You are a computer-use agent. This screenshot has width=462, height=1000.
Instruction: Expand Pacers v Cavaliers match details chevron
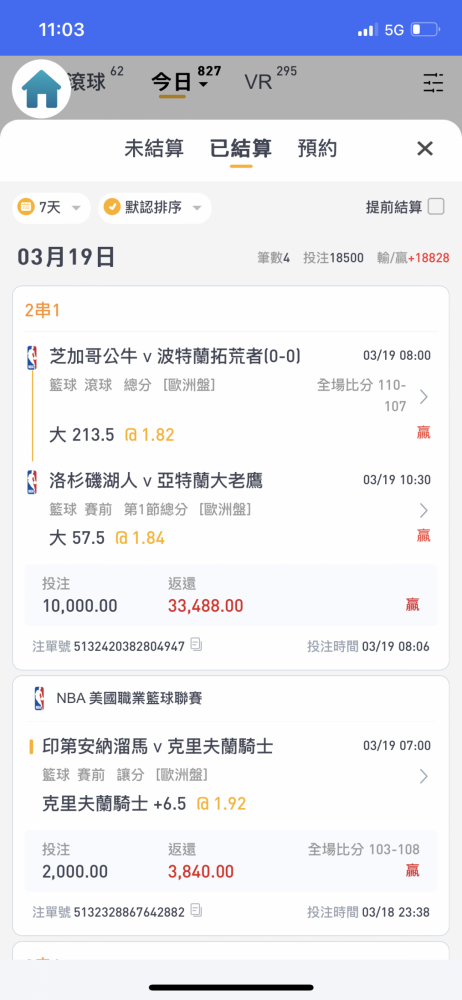pyautogui.click(x=424, y=776)
